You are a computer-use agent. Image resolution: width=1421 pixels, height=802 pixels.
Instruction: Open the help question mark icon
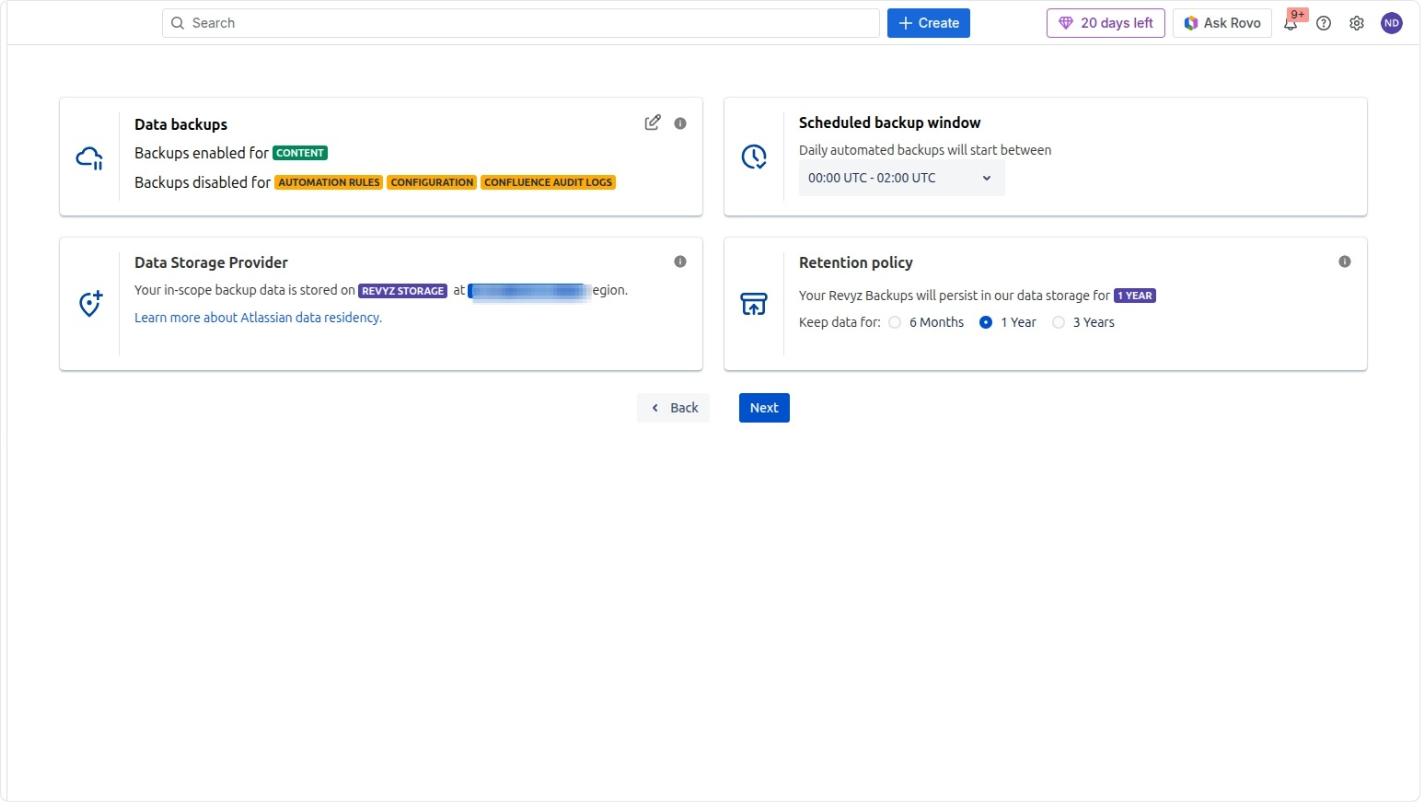[1323, 23]
